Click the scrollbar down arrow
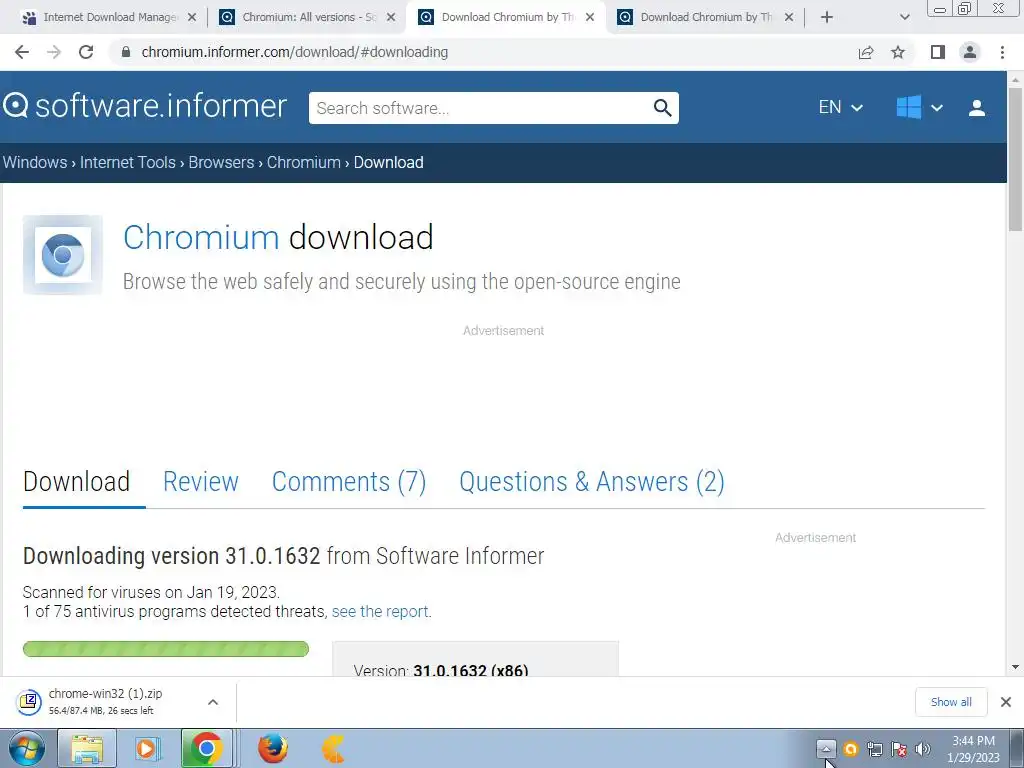This screenshot has width=1024, height=768. tap(1015, 667)
